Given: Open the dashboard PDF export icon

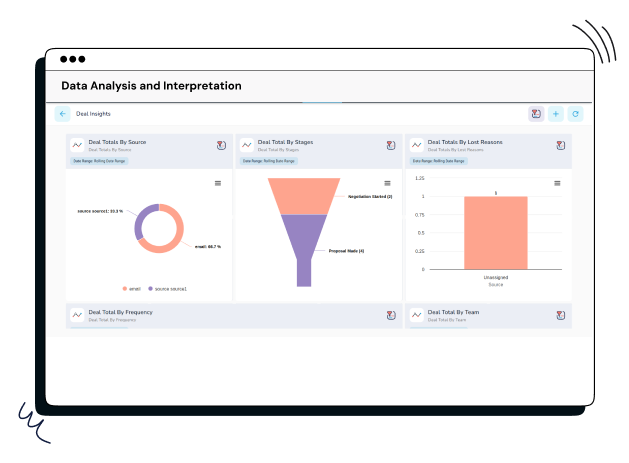Looking at the screenshot, I should (x=536, y=114).
